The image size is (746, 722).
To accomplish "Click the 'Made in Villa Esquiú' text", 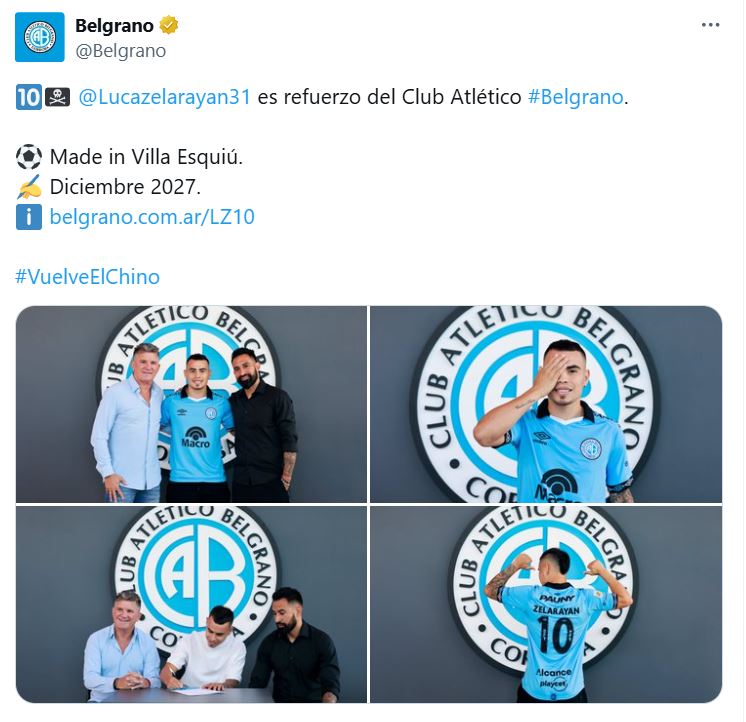I will click(146, 157).
